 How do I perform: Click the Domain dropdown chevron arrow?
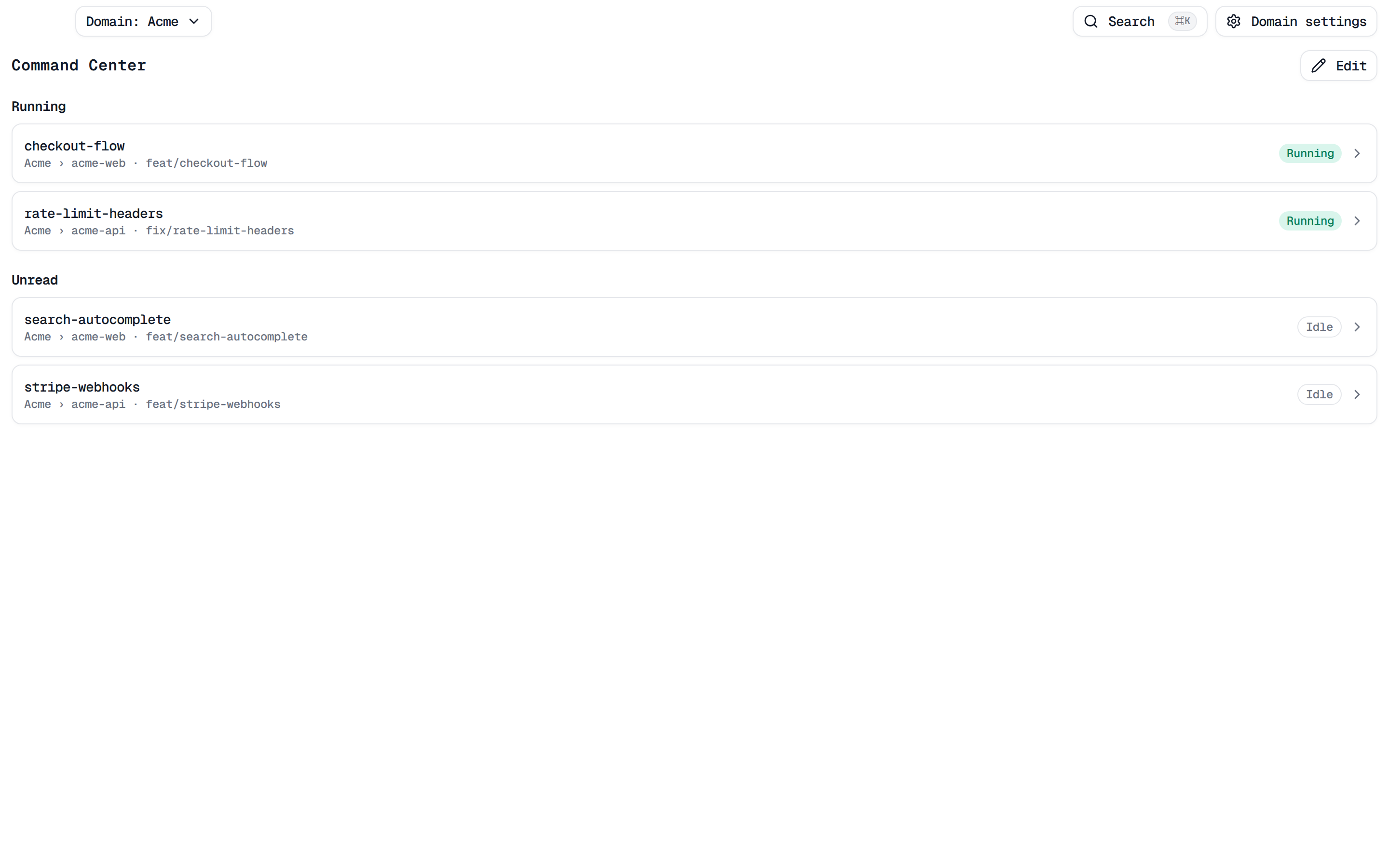[x=194, y=21]
